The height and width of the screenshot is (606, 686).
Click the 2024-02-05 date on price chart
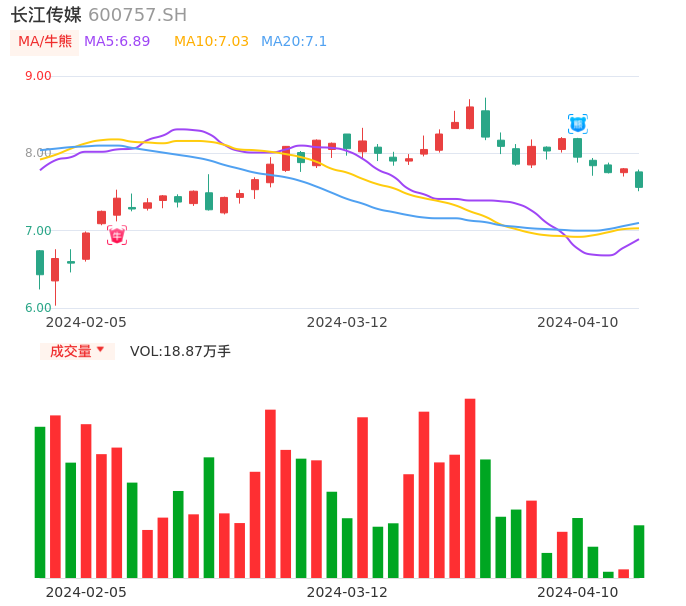pyautogui.click(x=86, y=322)
